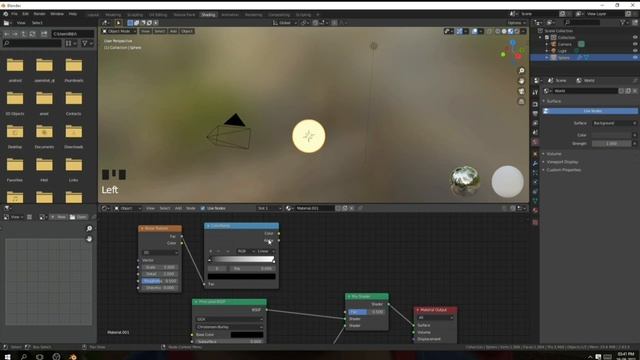The height and width of the screenshot is (360, 640).
Task: Expand the Volume panel
Action: (554, 154)
